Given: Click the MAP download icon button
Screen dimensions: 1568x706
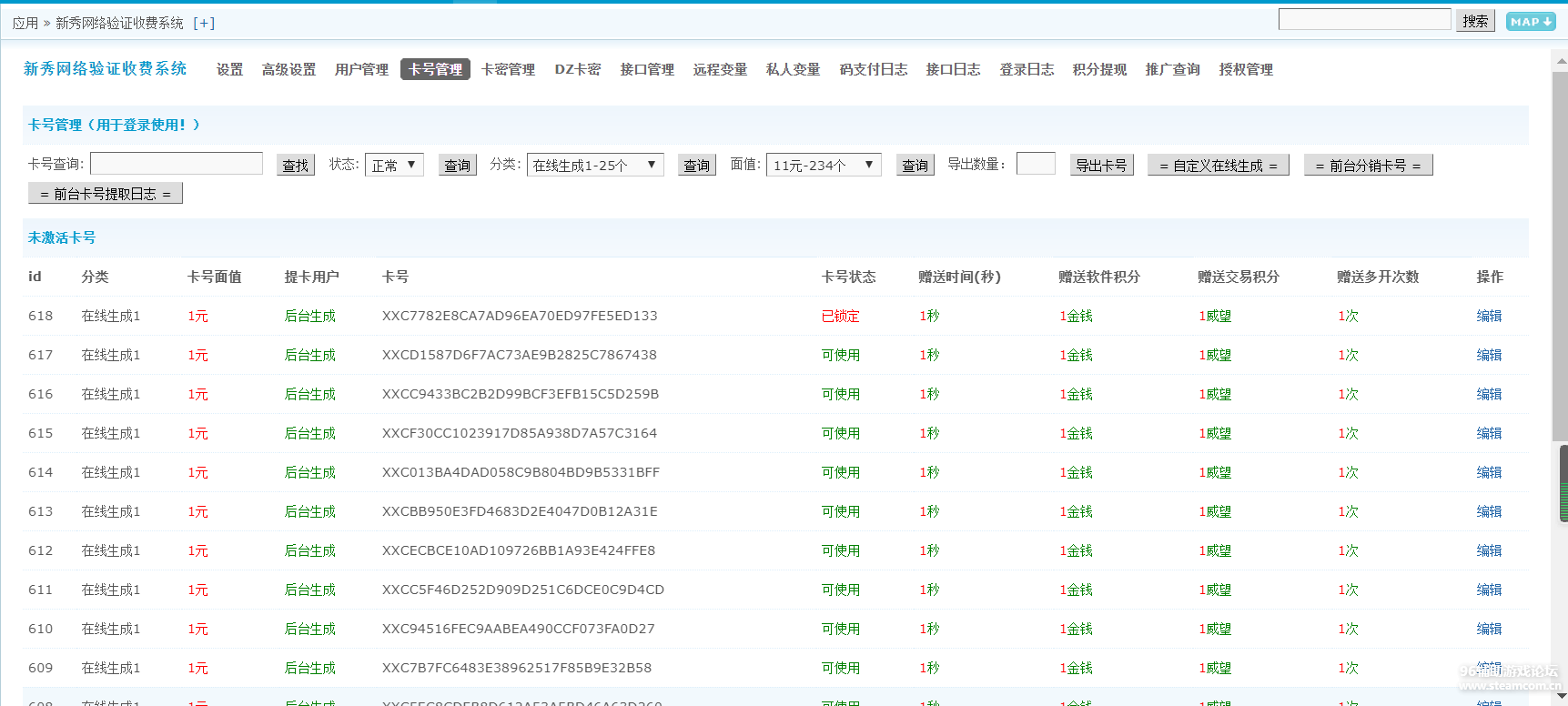Looking at the screenshot, I should point(1531,22).
